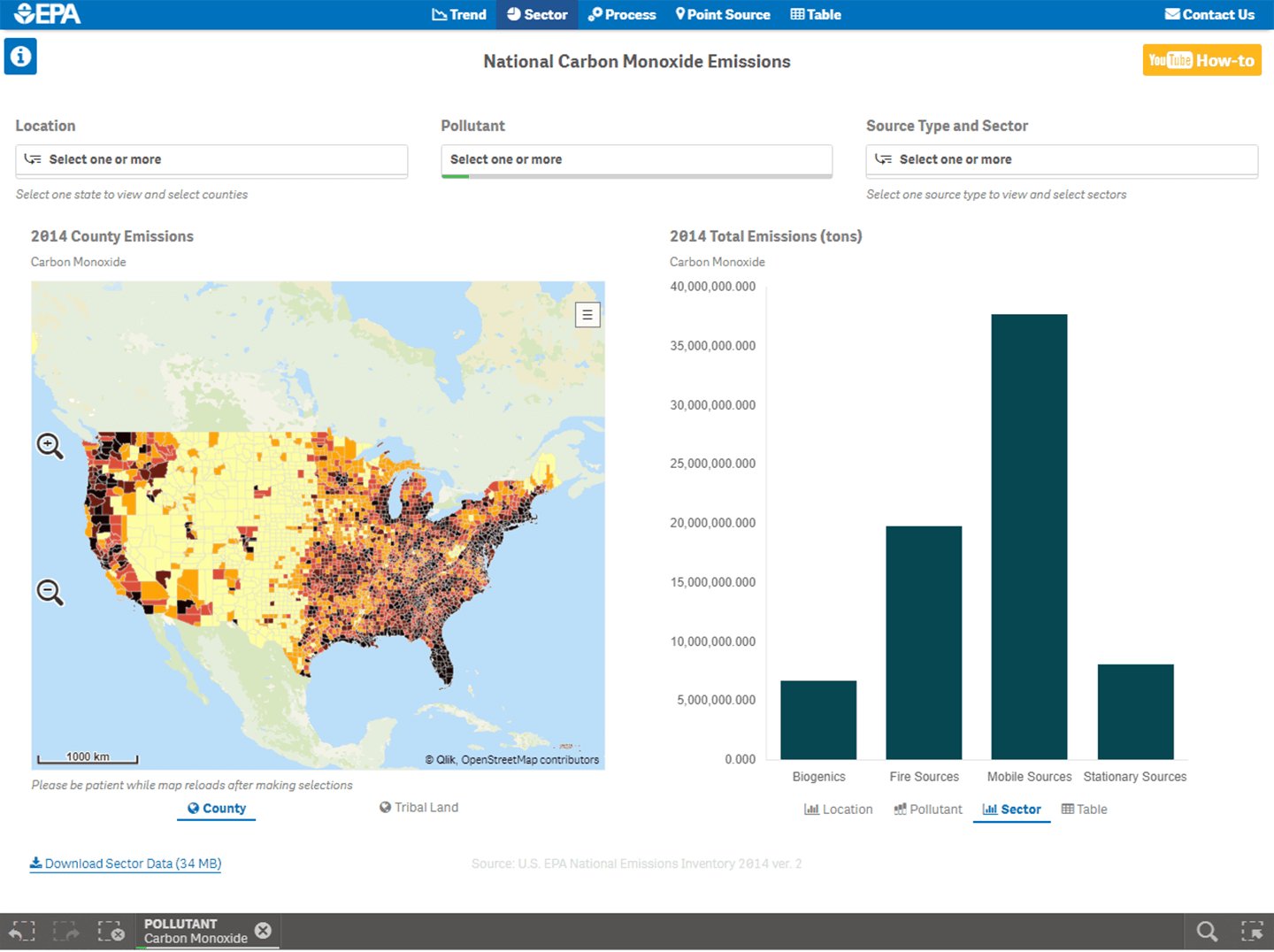Viewport: 1274px width, 952px height.
Task: Expand the Pollutant filter dropdown
Action: pyautogui.click(x=636, y=160)
